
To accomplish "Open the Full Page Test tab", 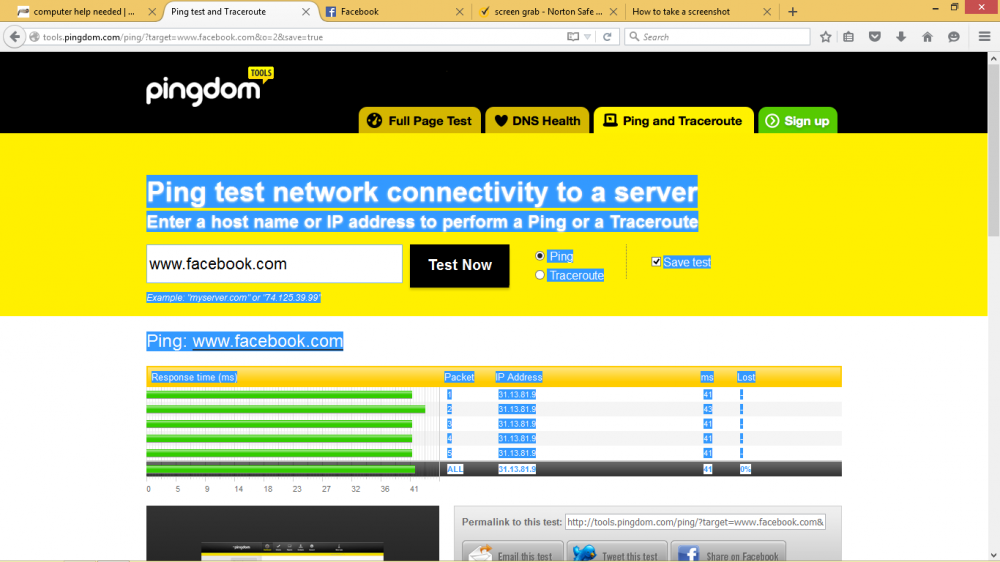I will [420, 121].
